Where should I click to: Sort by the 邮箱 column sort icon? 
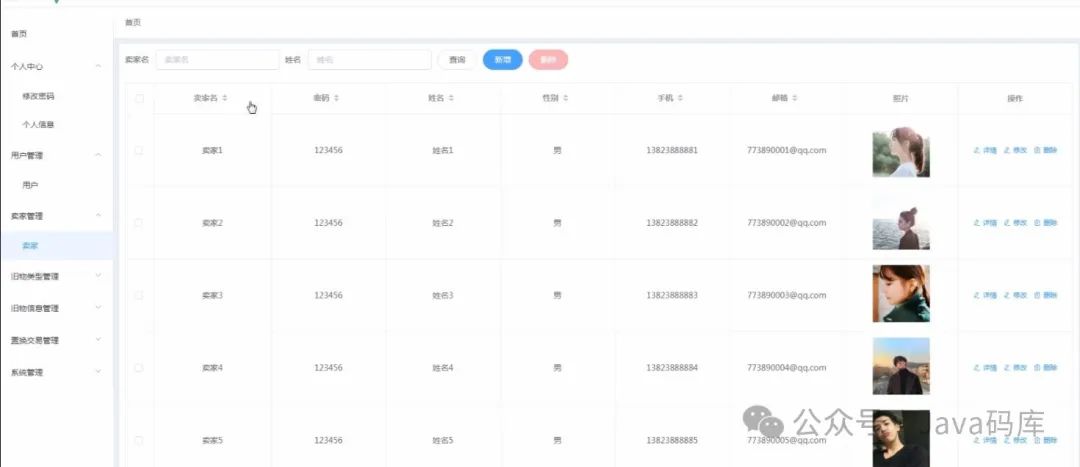click(x=794, y=98)
